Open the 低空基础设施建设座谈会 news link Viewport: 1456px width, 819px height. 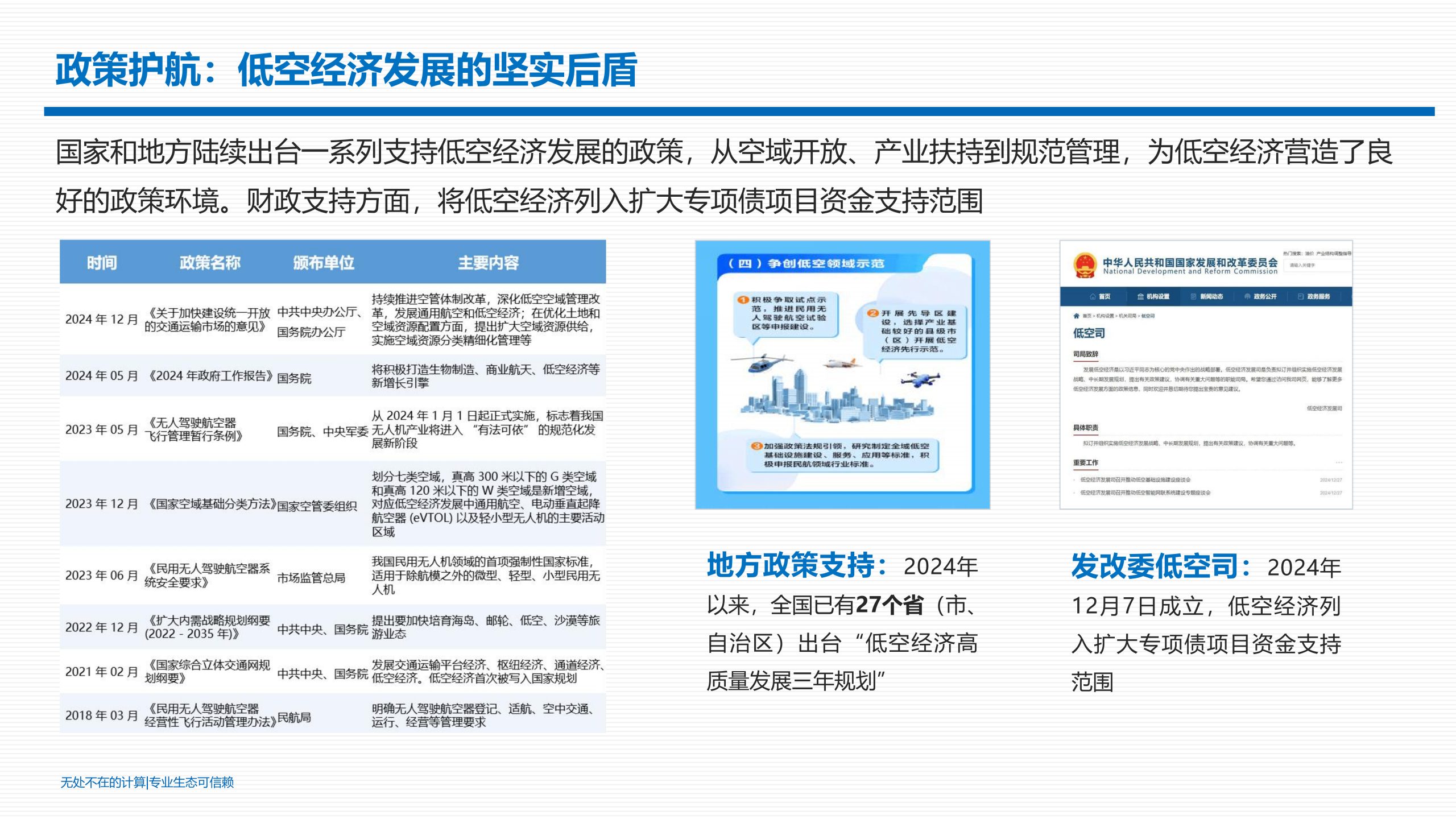[x=1135, y=480]
